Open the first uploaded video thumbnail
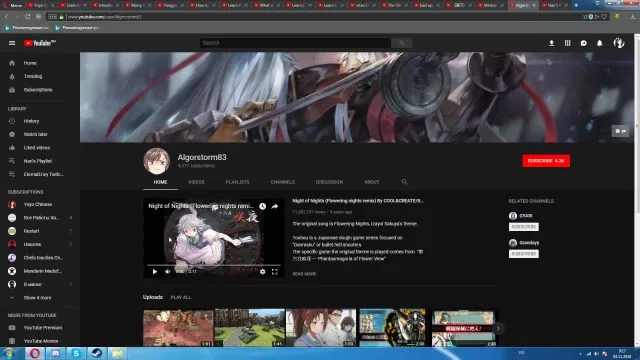The width and height of the screenshot is (640, 360). (x=178, y=328)
